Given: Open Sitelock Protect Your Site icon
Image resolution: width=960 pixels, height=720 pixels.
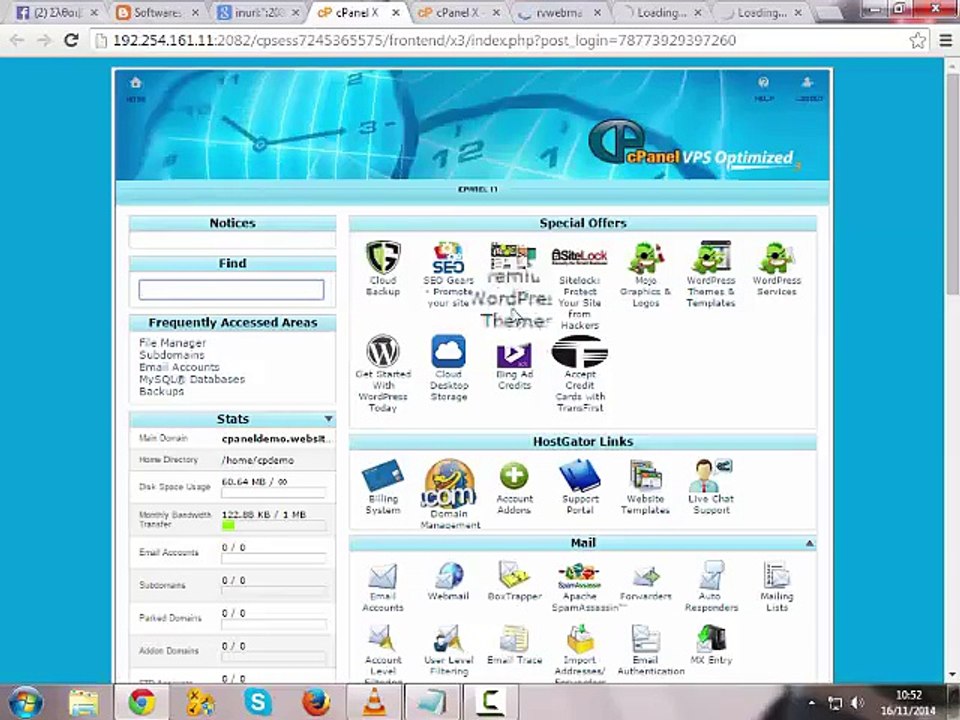Looking at the screenshot, I should click(x=579, y=257).
